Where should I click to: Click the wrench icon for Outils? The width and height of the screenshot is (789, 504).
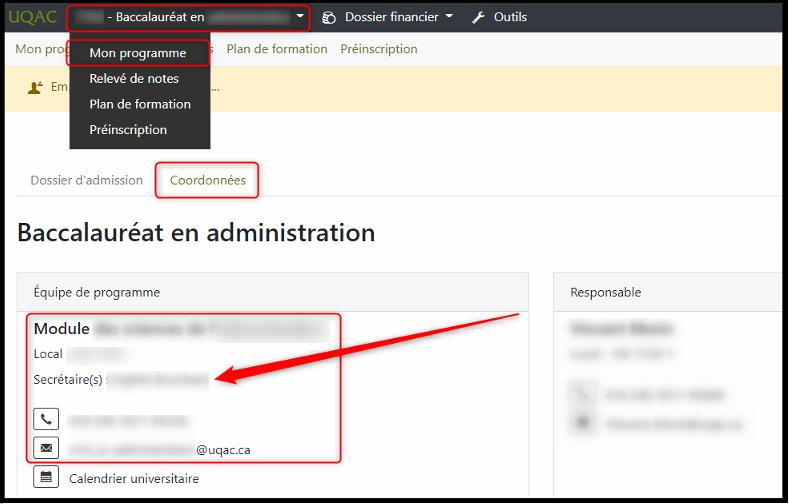478,17
